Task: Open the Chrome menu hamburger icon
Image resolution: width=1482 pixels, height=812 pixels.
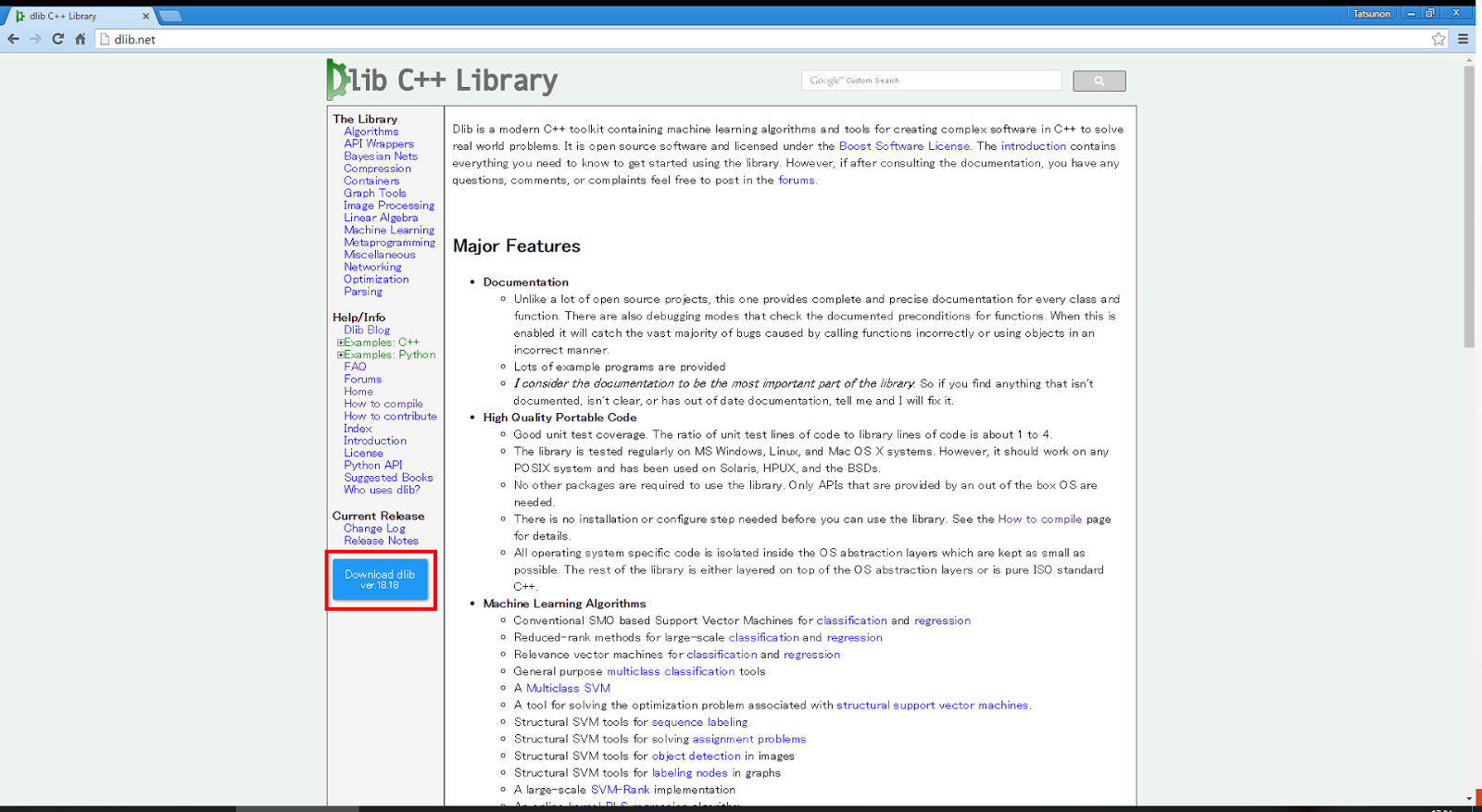Action: pos(1463,39)
